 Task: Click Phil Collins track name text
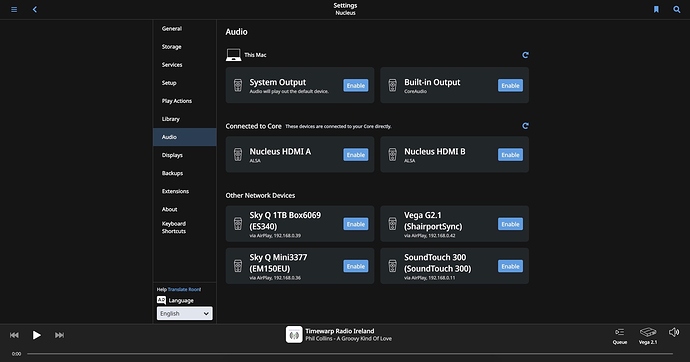pos(349,339)
